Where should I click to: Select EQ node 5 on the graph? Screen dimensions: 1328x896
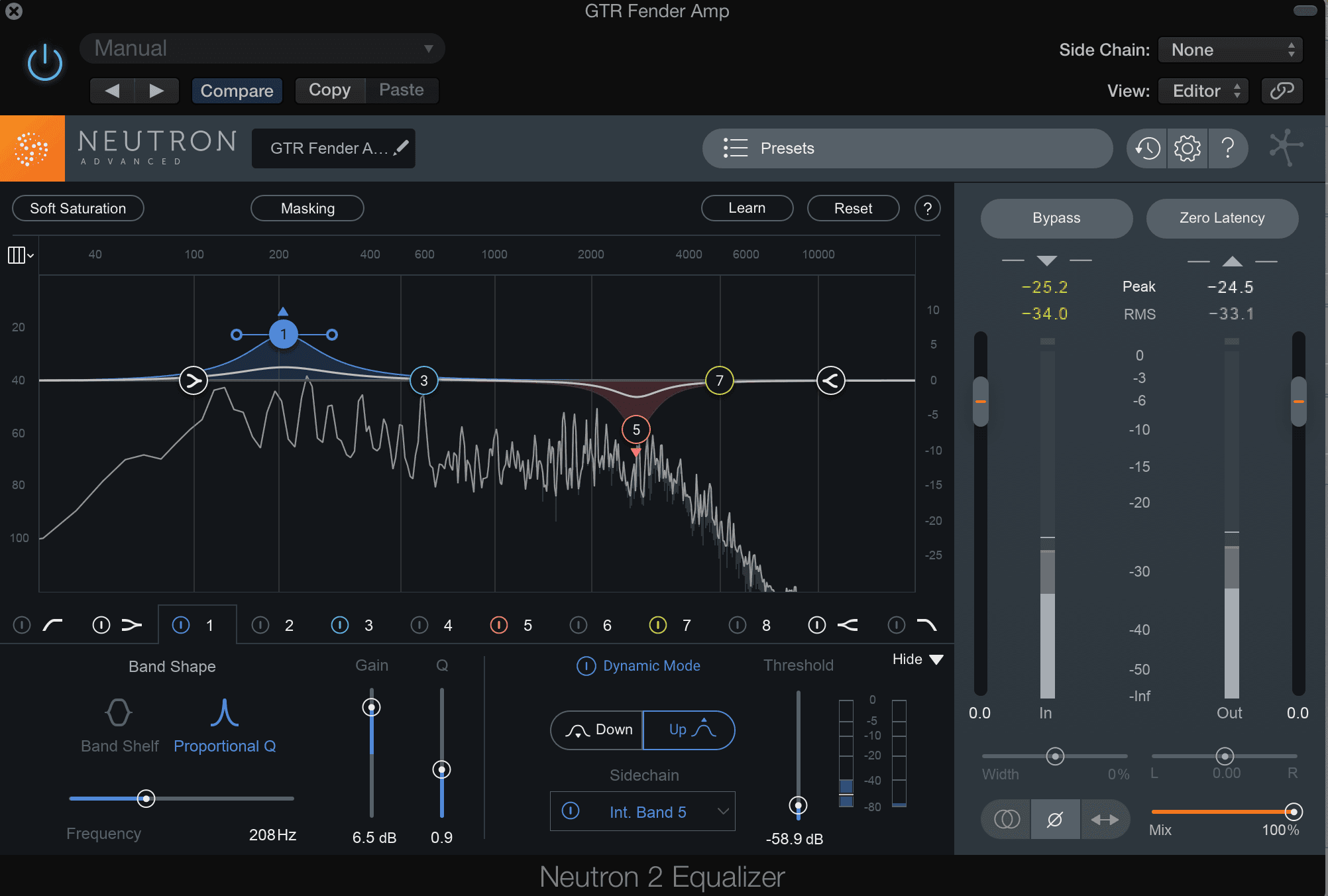coord(636,429)
